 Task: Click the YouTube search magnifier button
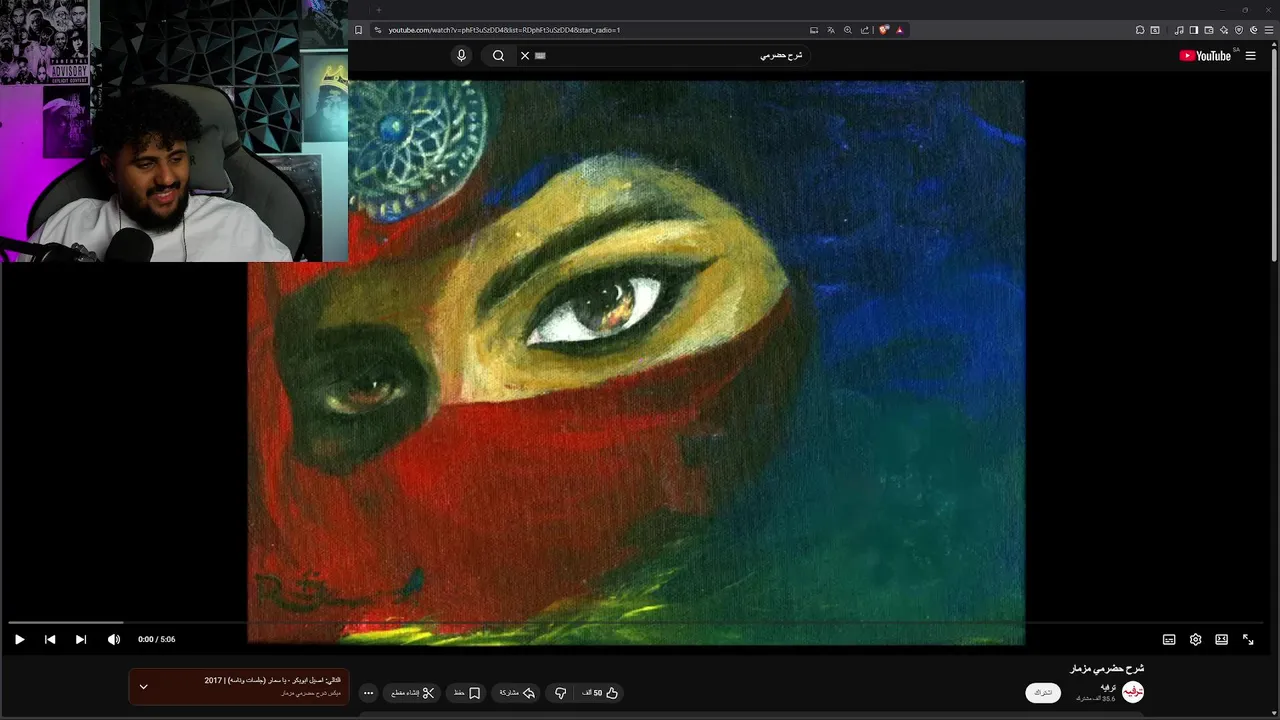(498, 56)
